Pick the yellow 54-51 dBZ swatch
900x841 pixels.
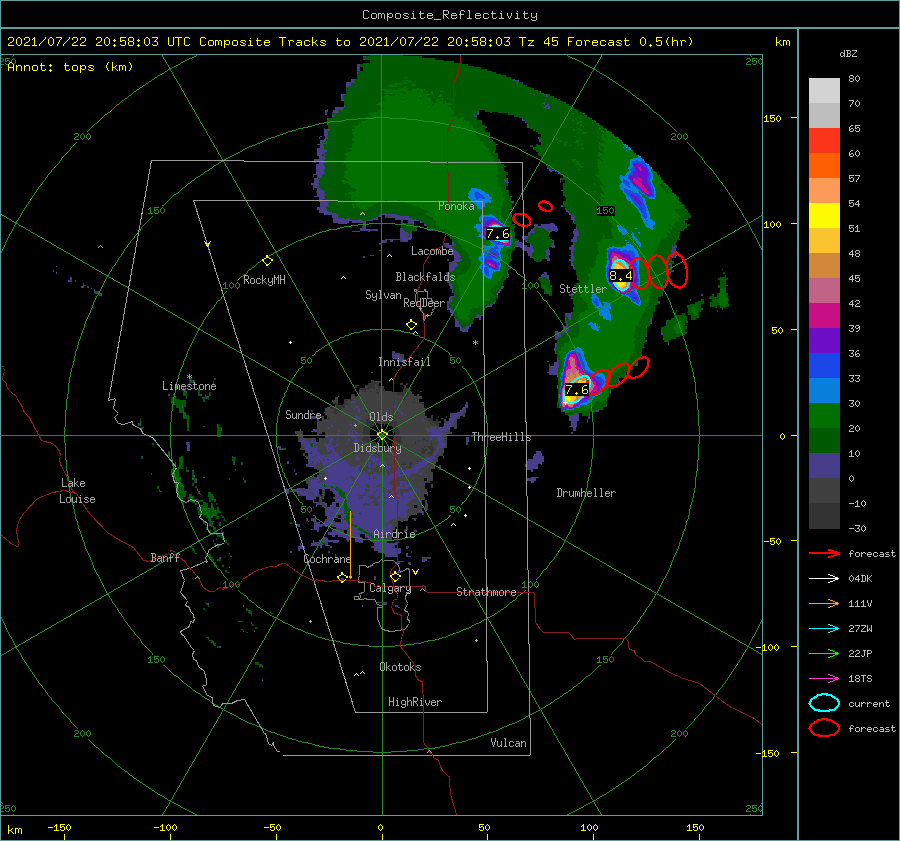[x=824, y=216]
